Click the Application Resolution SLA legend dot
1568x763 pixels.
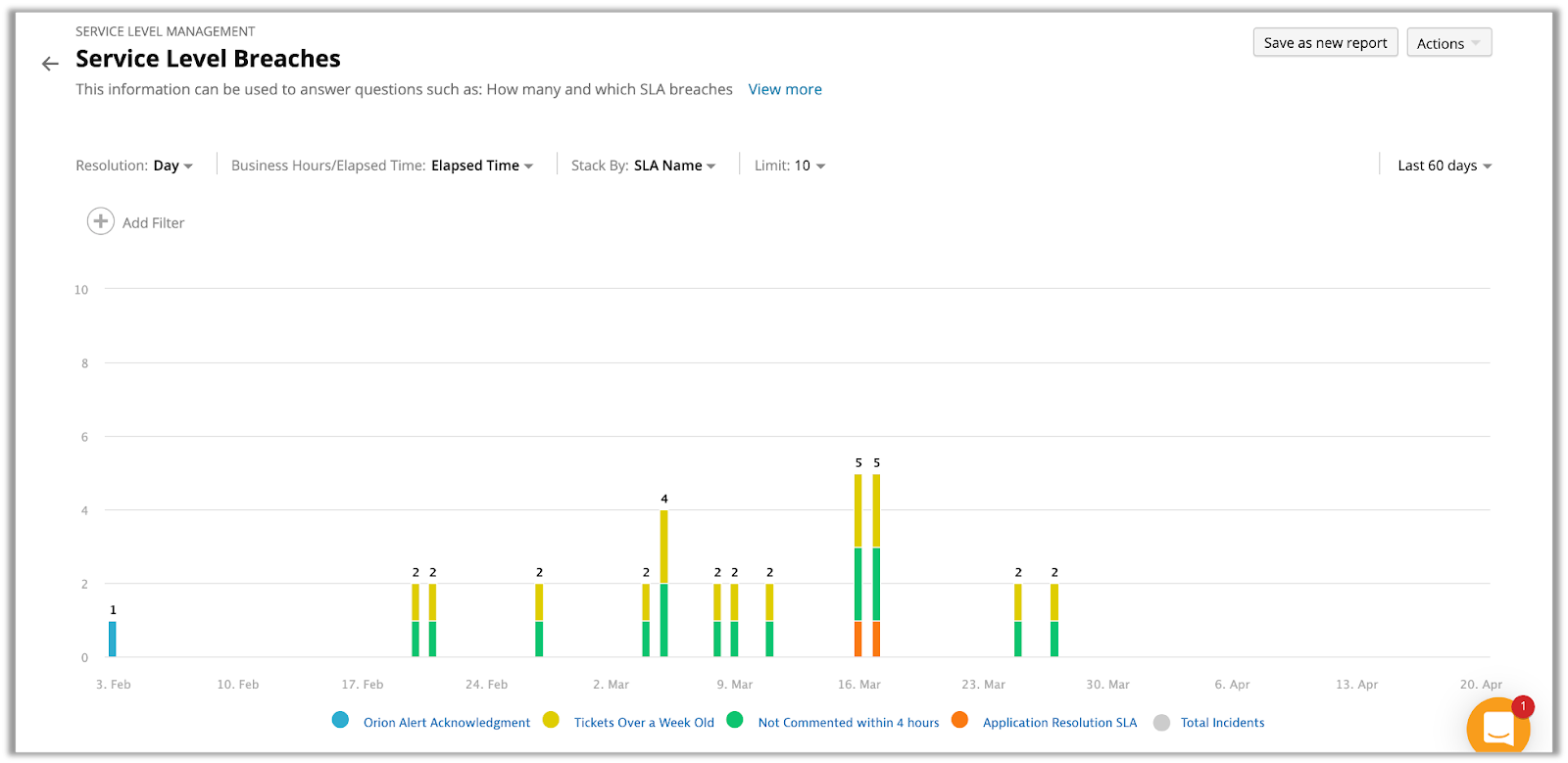[x=959, y=720]
